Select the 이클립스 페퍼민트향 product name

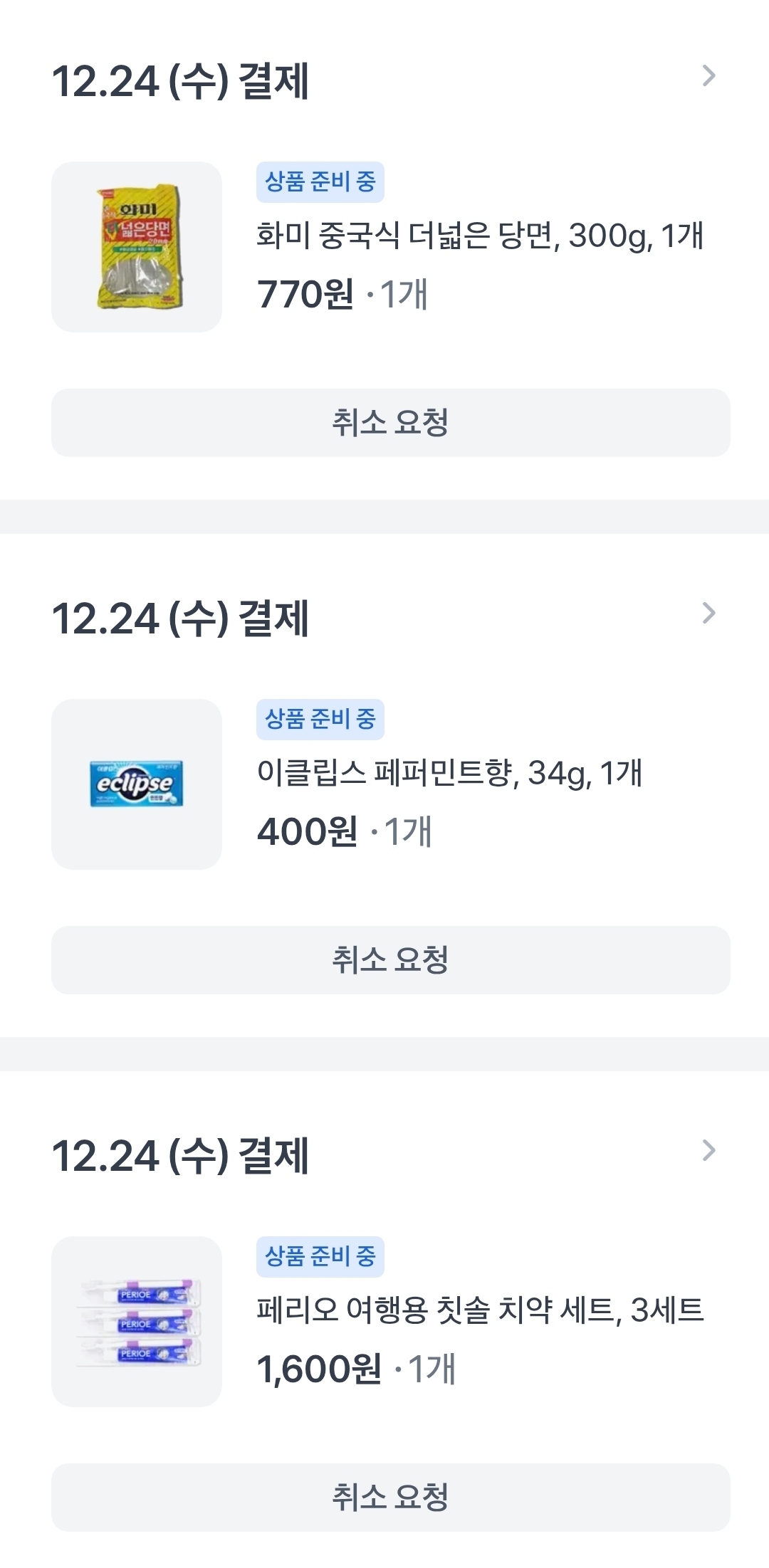tap(449, 773)
